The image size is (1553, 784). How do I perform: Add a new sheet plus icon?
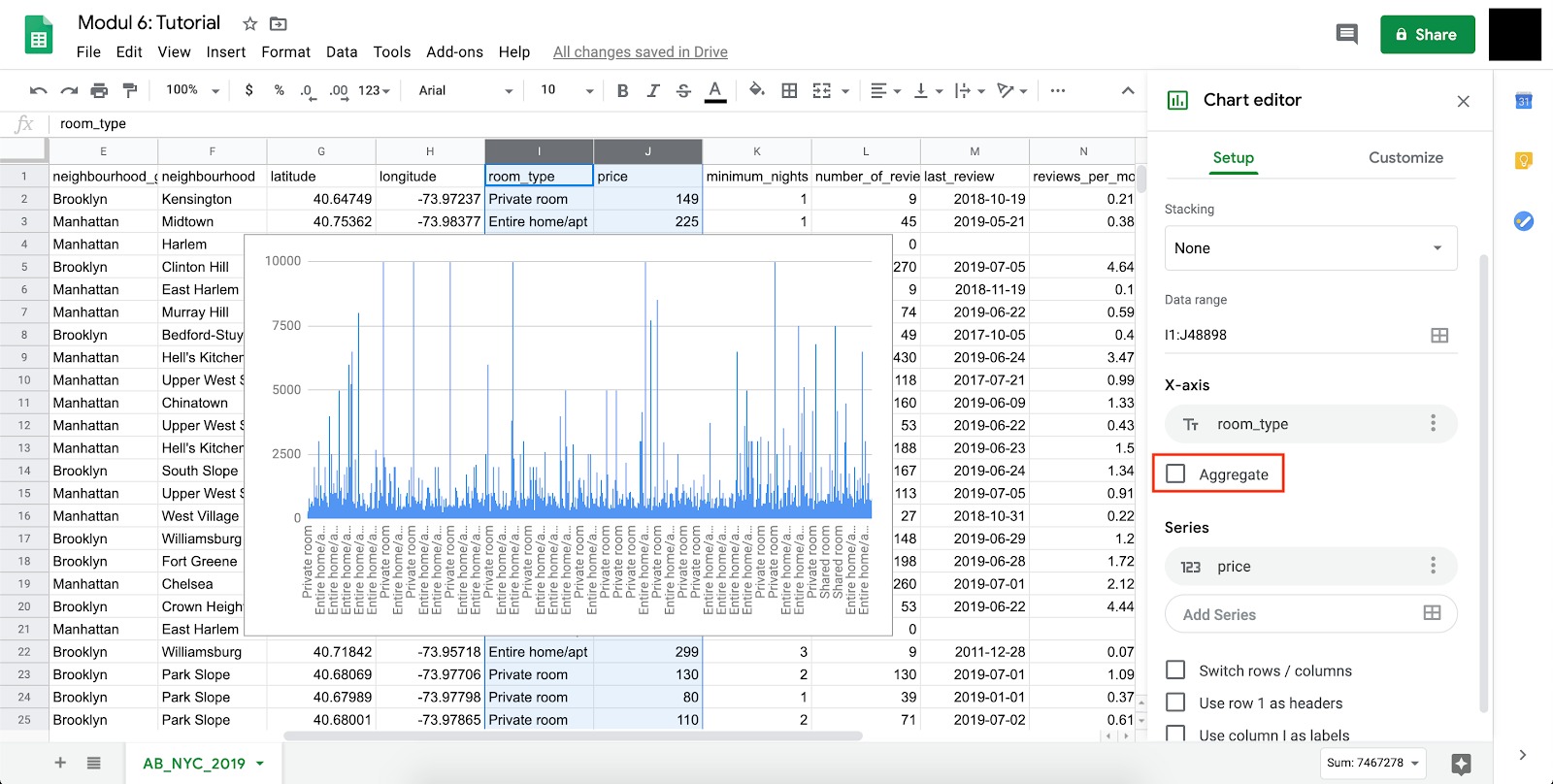click(x=60, y=763)
